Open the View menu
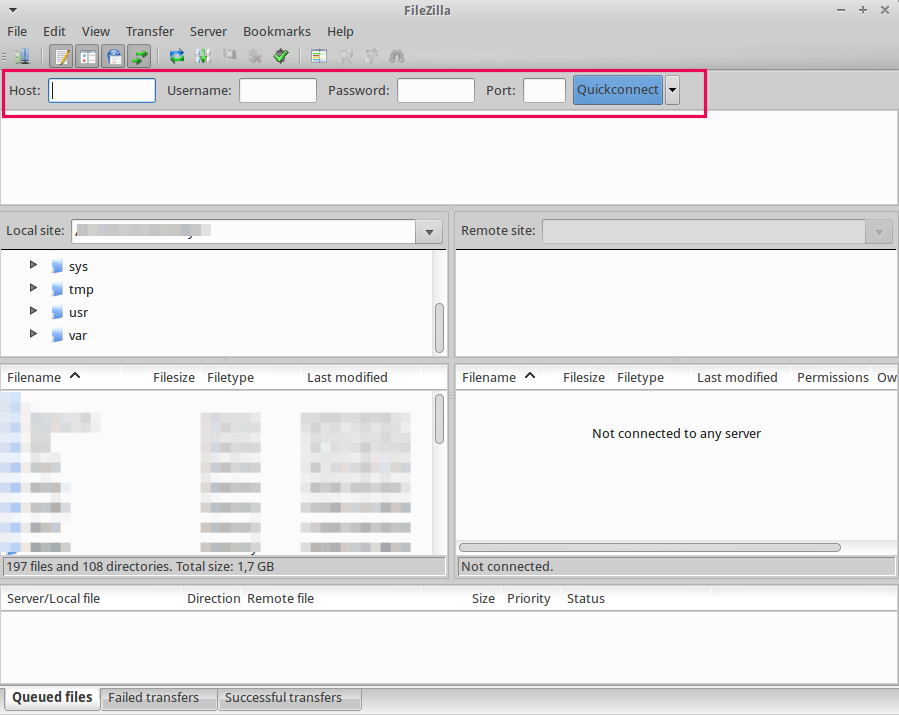This screenshot has width=899, height=715. coord(96,32)
